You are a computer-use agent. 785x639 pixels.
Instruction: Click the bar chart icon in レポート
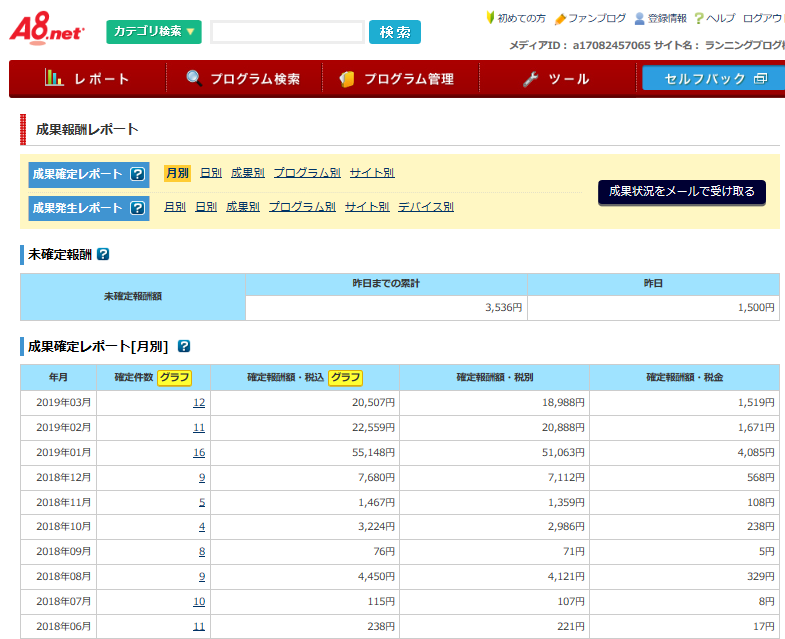pos(54,78)
